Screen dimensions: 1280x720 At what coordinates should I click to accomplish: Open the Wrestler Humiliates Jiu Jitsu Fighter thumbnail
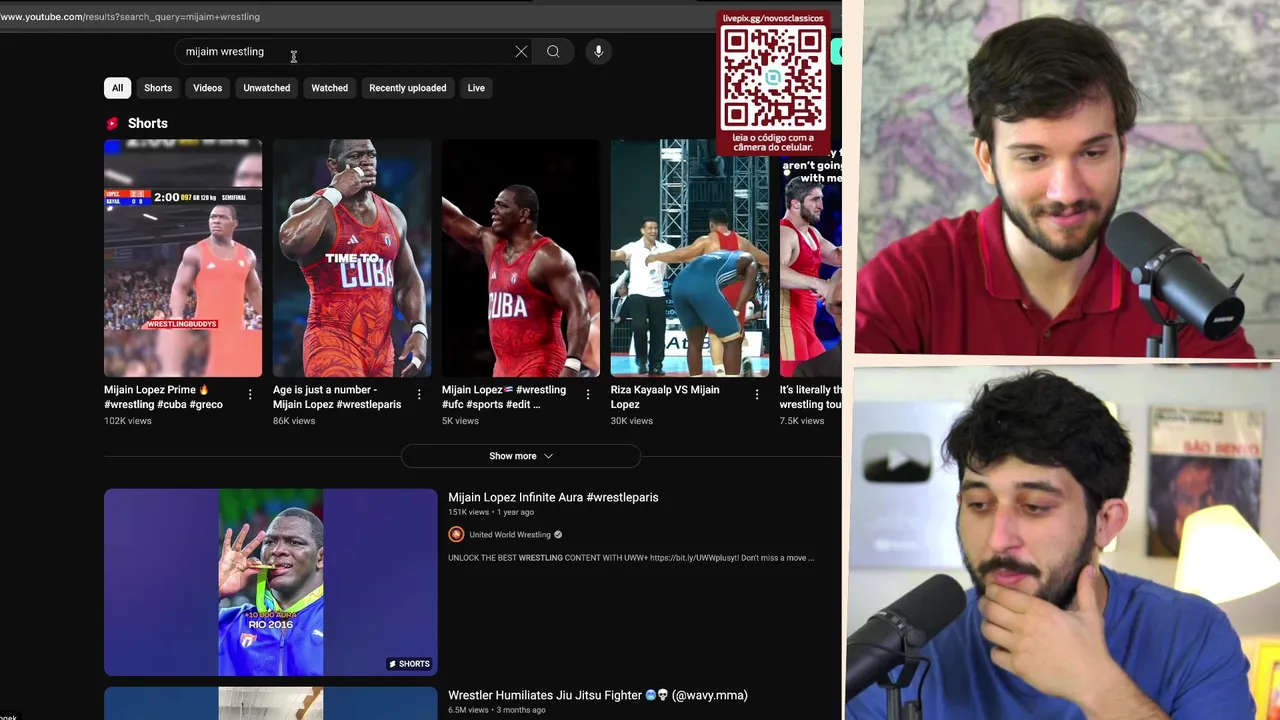[270, 703]
